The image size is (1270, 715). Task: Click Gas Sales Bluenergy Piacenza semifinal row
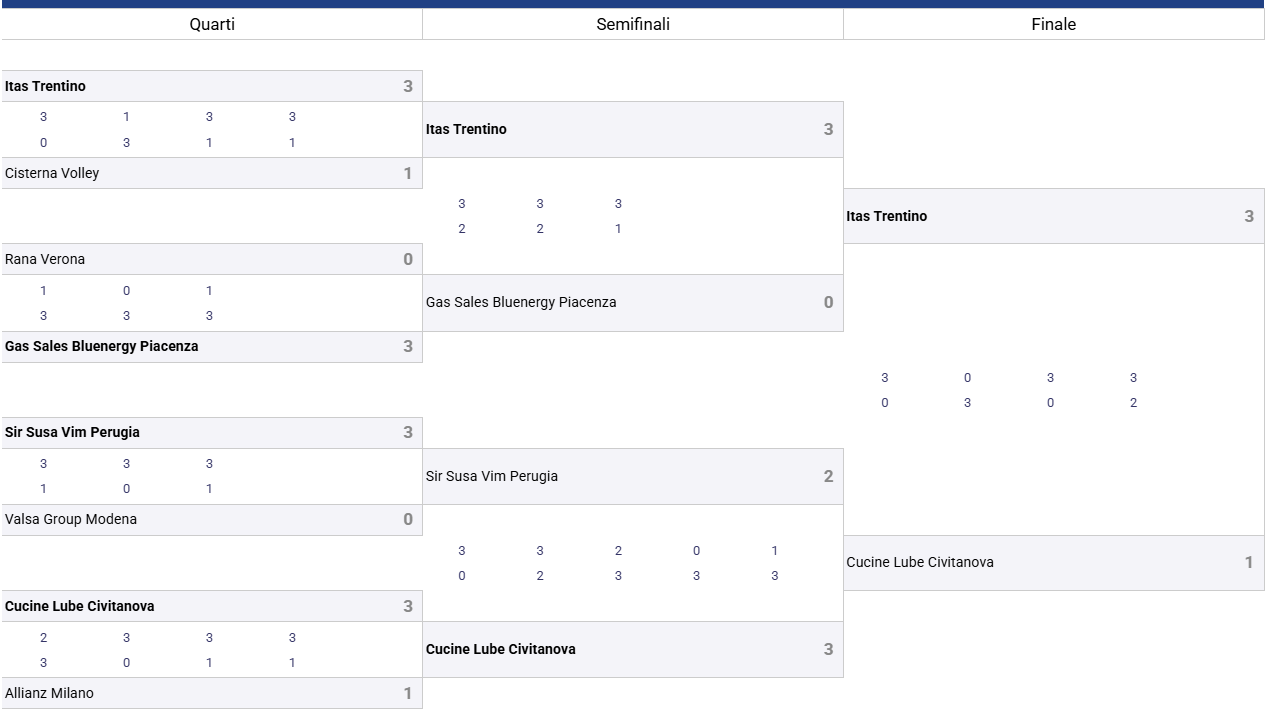[632, 302]
